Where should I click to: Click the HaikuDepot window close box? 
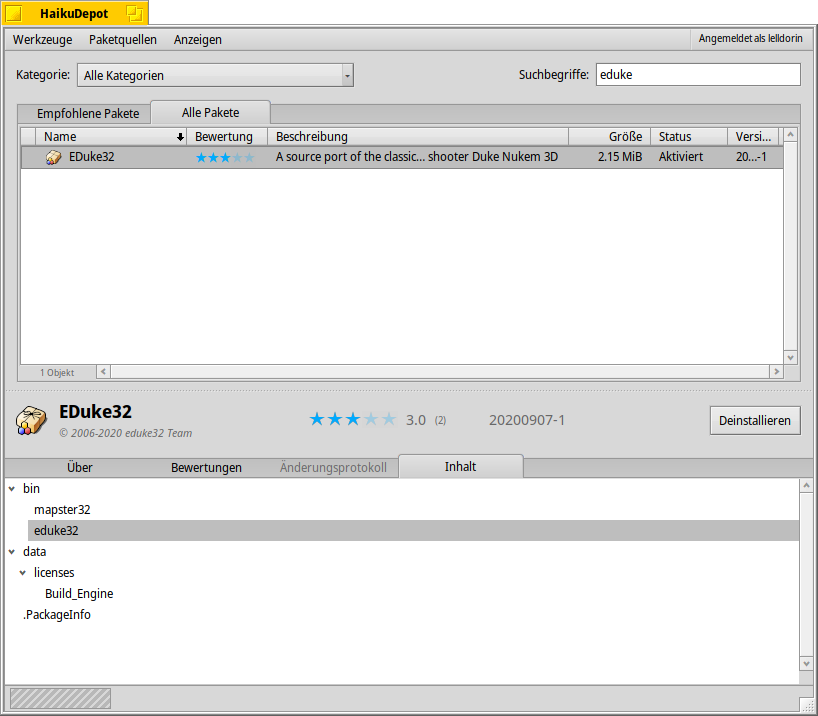click(14, 14)
